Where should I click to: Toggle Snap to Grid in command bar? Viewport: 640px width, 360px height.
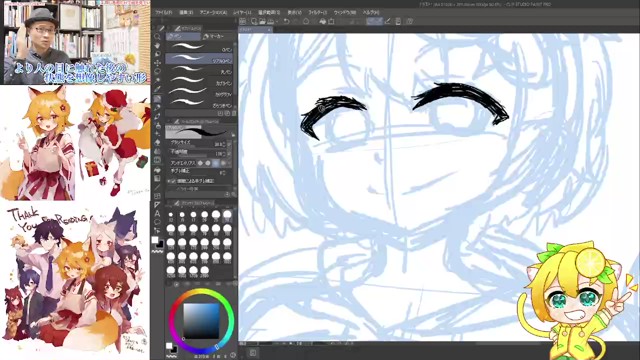click(x=388, y=21)
